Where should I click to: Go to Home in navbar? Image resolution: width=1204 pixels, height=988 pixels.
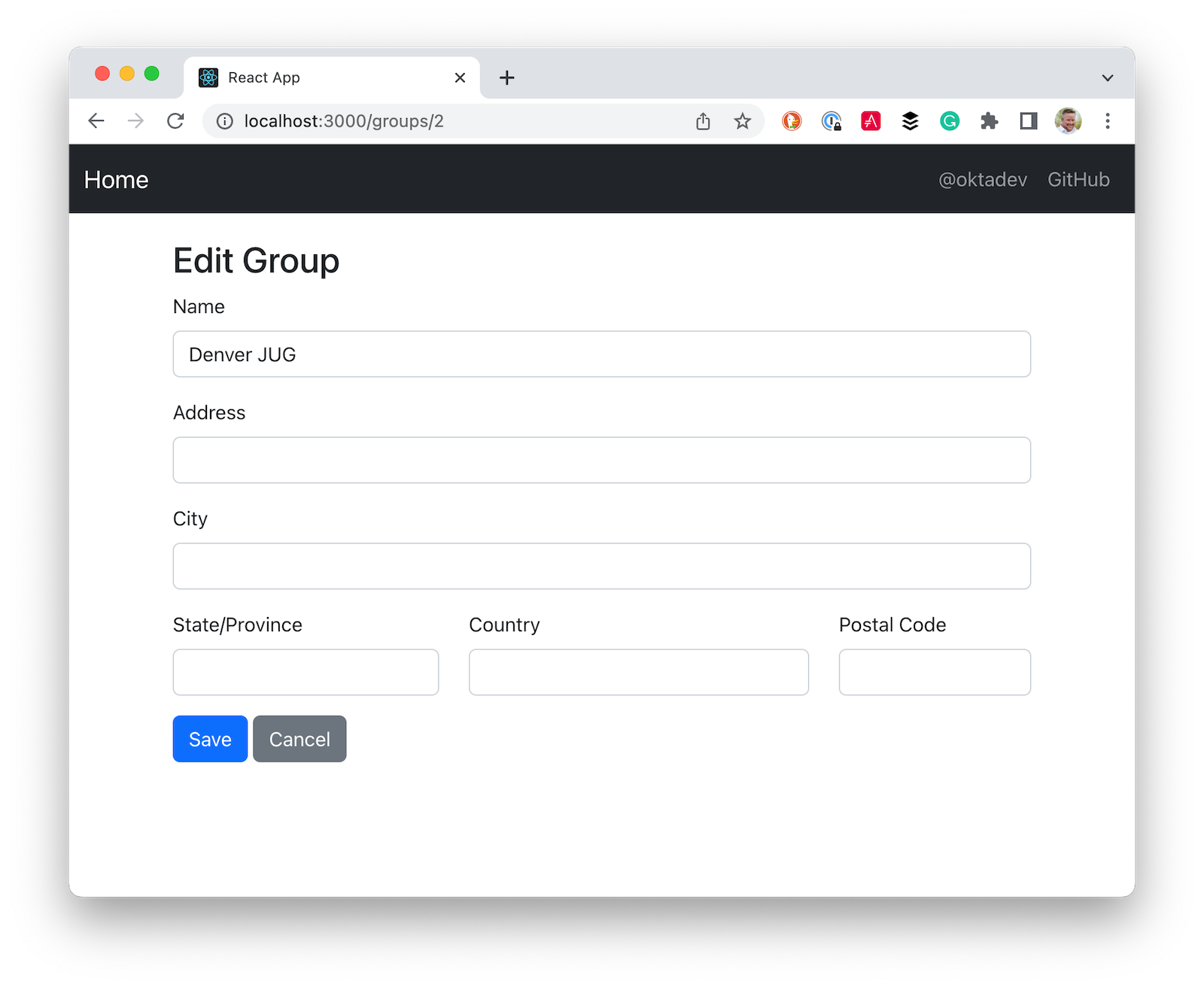116,180
